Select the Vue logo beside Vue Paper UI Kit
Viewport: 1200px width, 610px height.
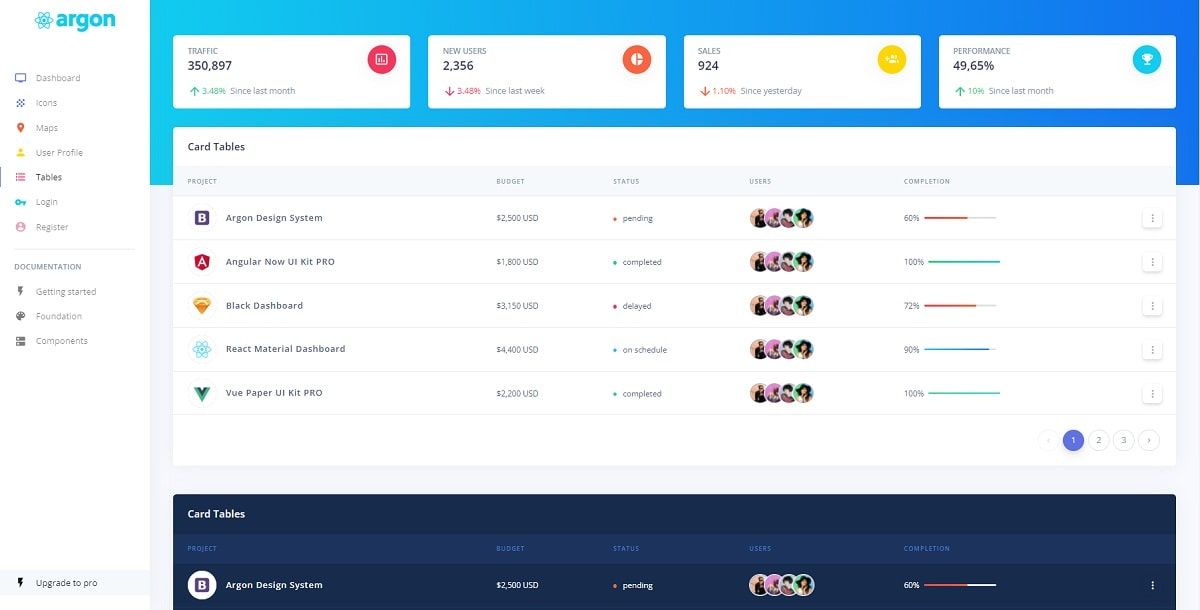pyautogui.click(x=203, y=393)
